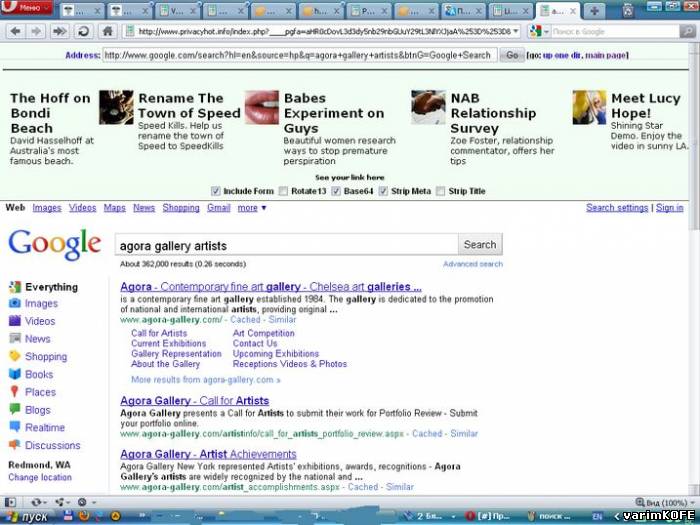
Task: Click the Places pin icon in sidebar
Action: (15, 392)
